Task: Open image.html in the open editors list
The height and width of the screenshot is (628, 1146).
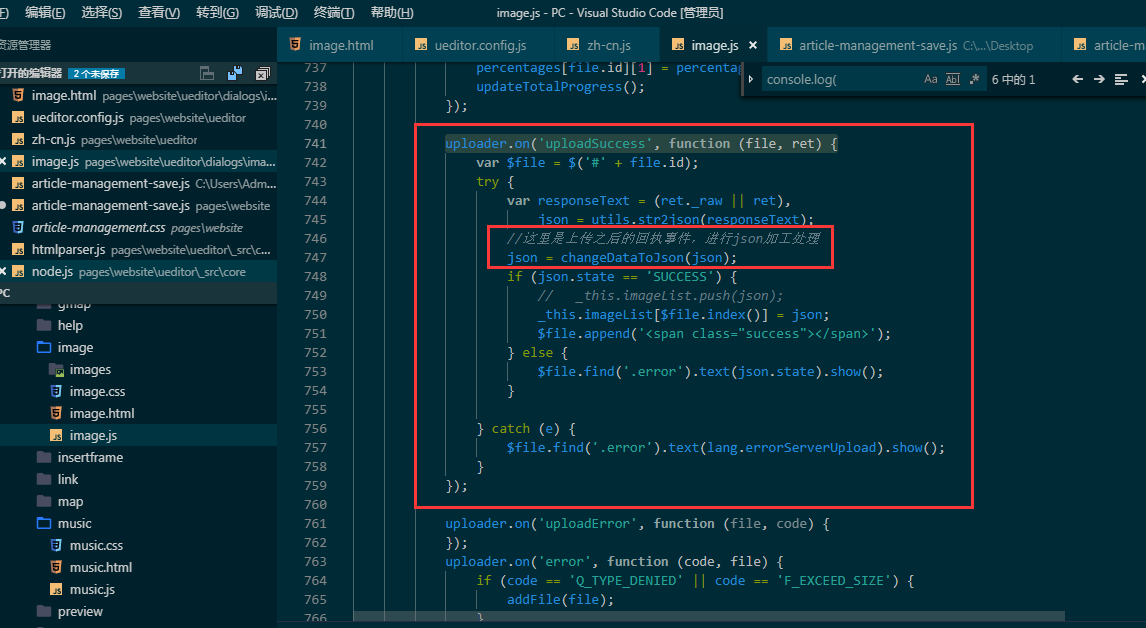Action: click(x=138, y=96)
